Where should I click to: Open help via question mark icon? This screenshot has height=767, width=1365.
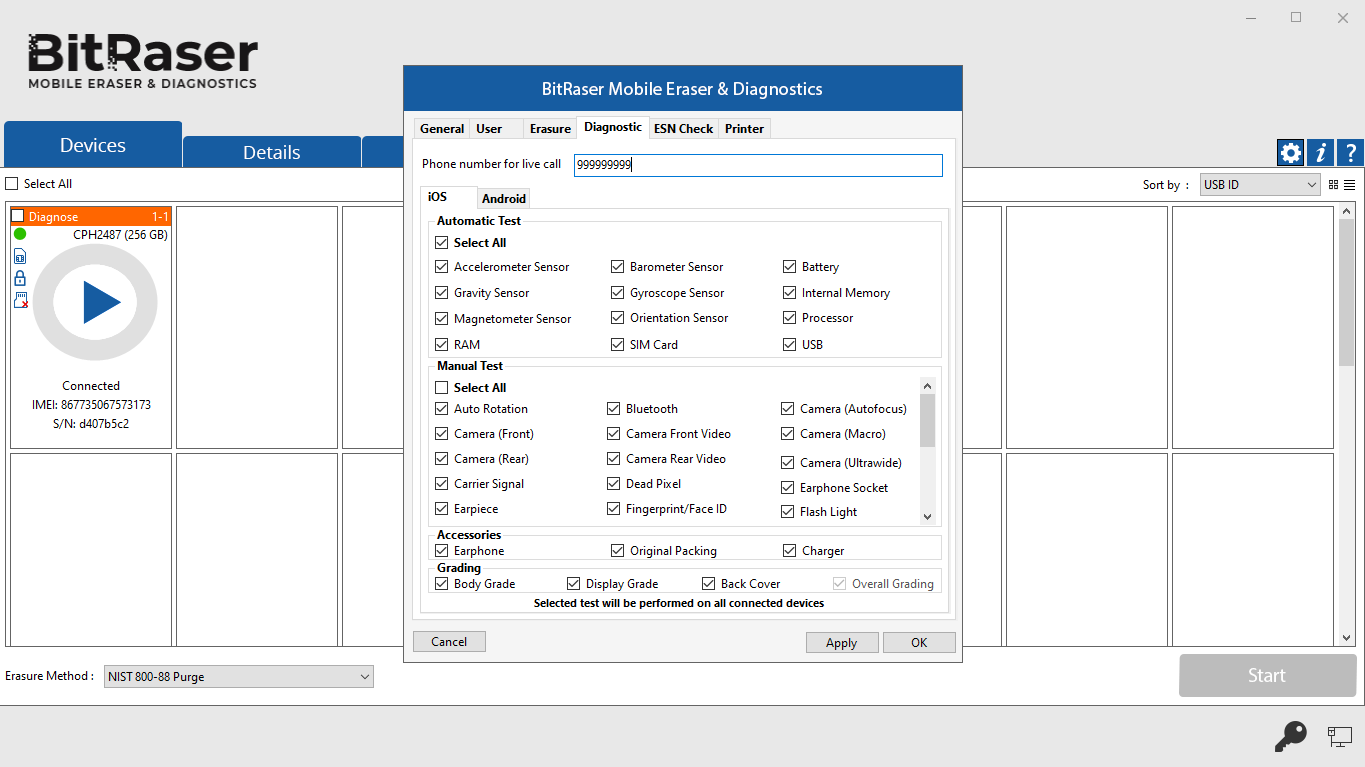tap(1350, 152)
